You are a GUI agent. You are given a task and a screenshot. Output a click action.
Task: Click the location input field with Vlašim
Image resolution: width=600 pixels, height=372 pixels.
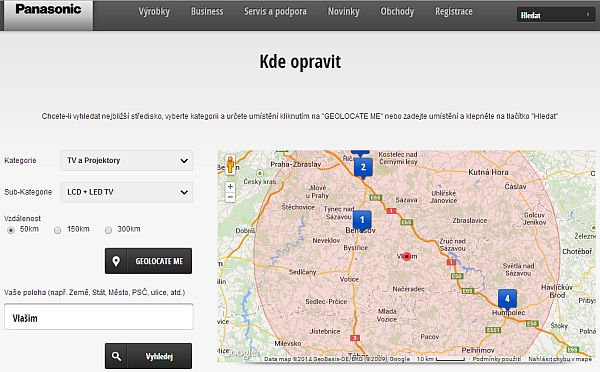click(99, 317)
